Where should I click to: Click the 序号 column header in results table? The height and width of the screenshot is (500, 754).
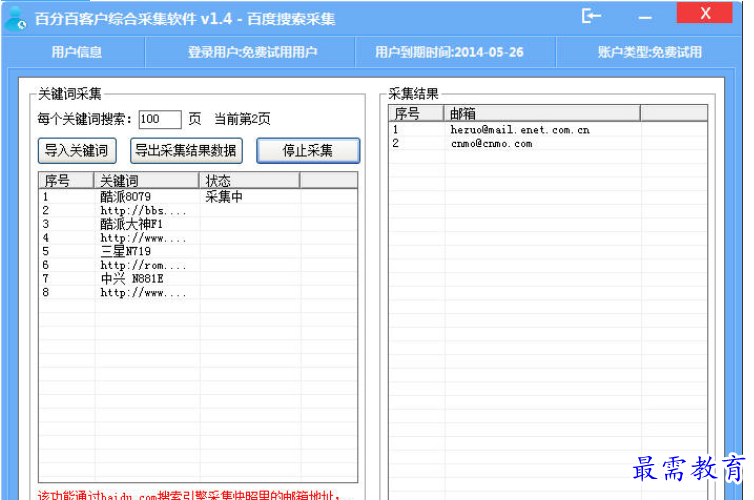point(416,113)
